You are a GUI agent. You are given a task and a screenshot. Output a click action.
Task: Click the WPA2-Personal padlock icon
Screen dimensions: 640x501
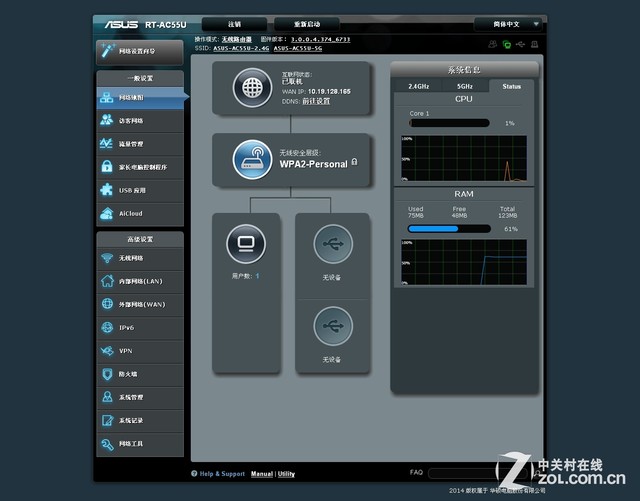pyautogui.click(x=354, y=162)
